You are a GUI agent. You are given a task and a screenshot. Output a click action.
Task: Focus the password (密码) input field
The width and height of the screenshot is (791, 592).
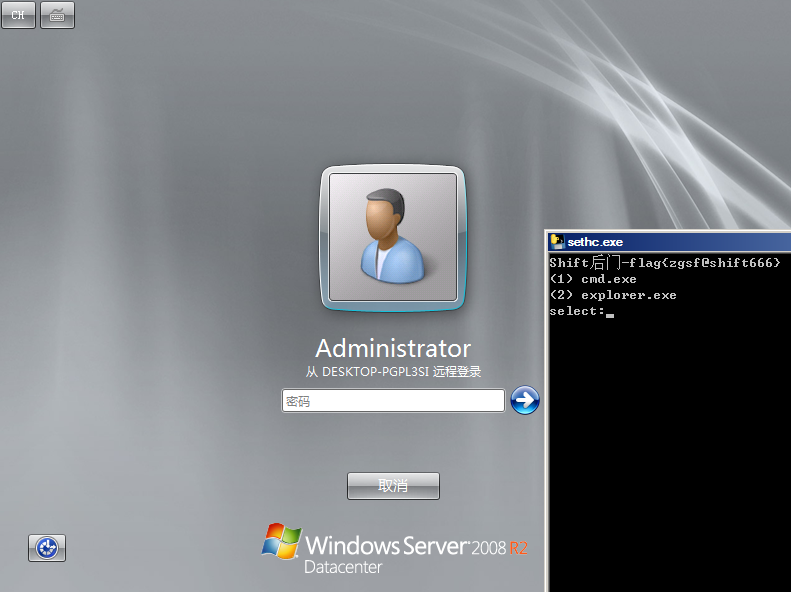393,401
